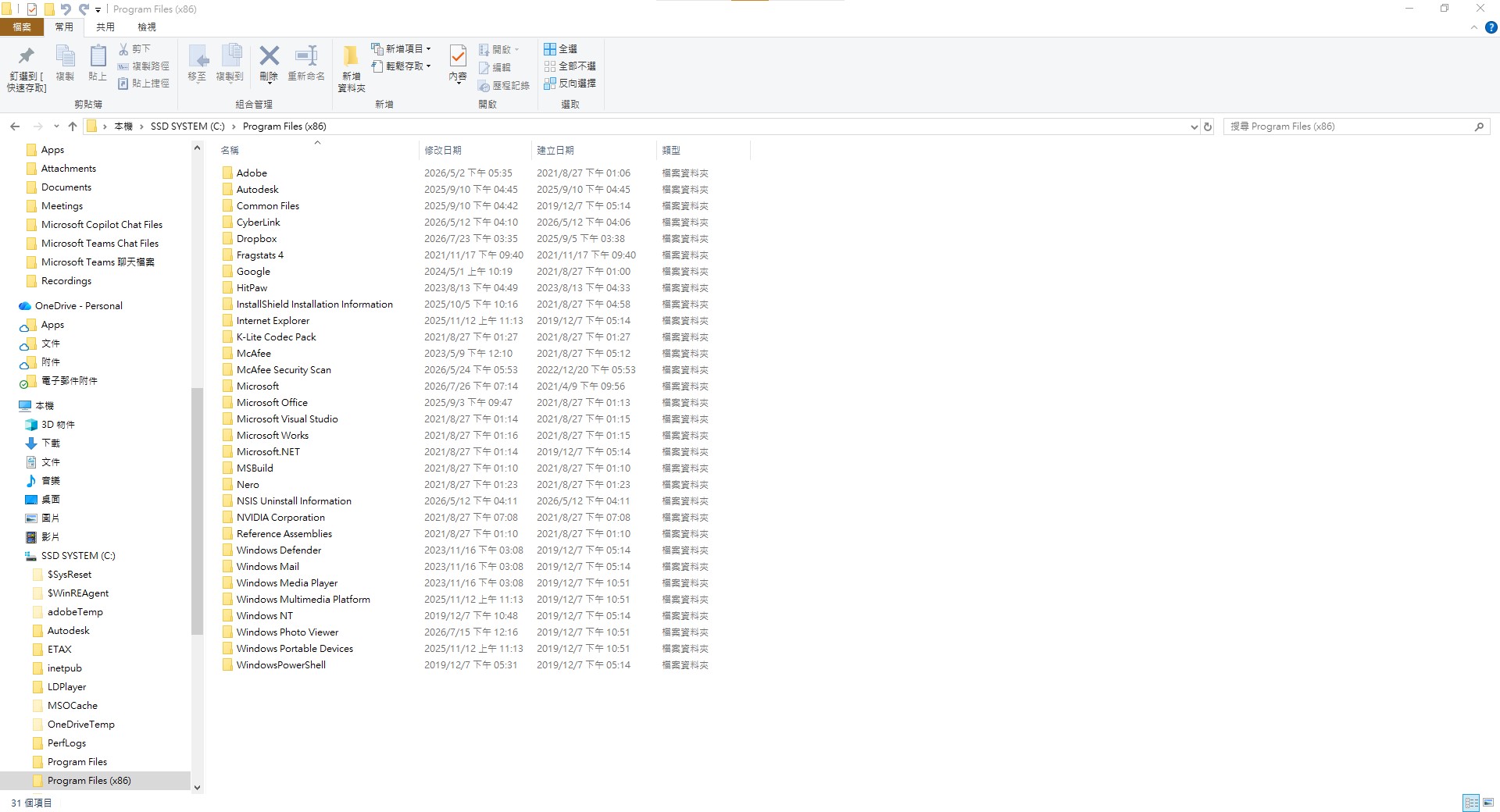This screenshot has height=812, width=1500.
Task: Expand breadcrumb chevron after SSD SYSTEM (C:)
Action: 234,126
